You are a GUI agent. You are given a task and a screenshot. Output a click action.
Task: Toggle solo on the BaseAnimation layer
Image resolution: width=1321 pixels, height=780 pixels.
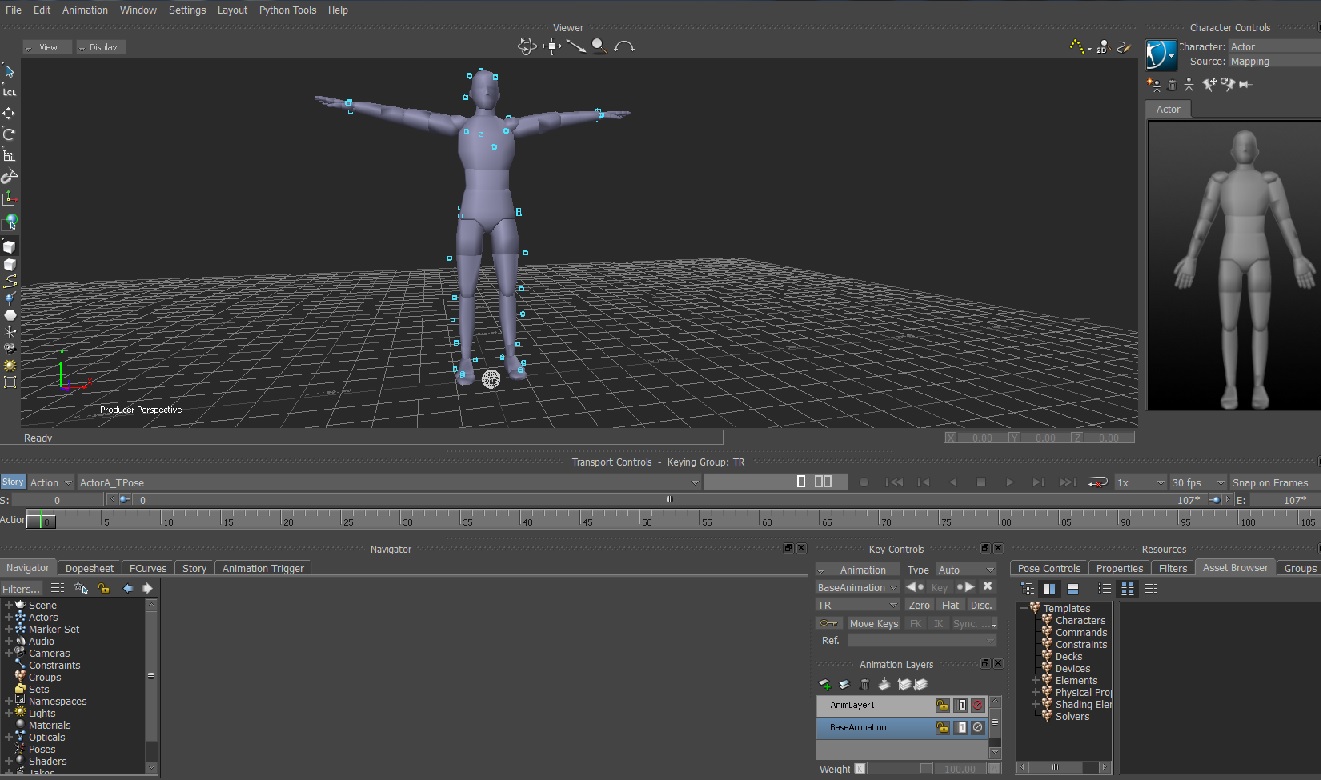click(961, 727)
